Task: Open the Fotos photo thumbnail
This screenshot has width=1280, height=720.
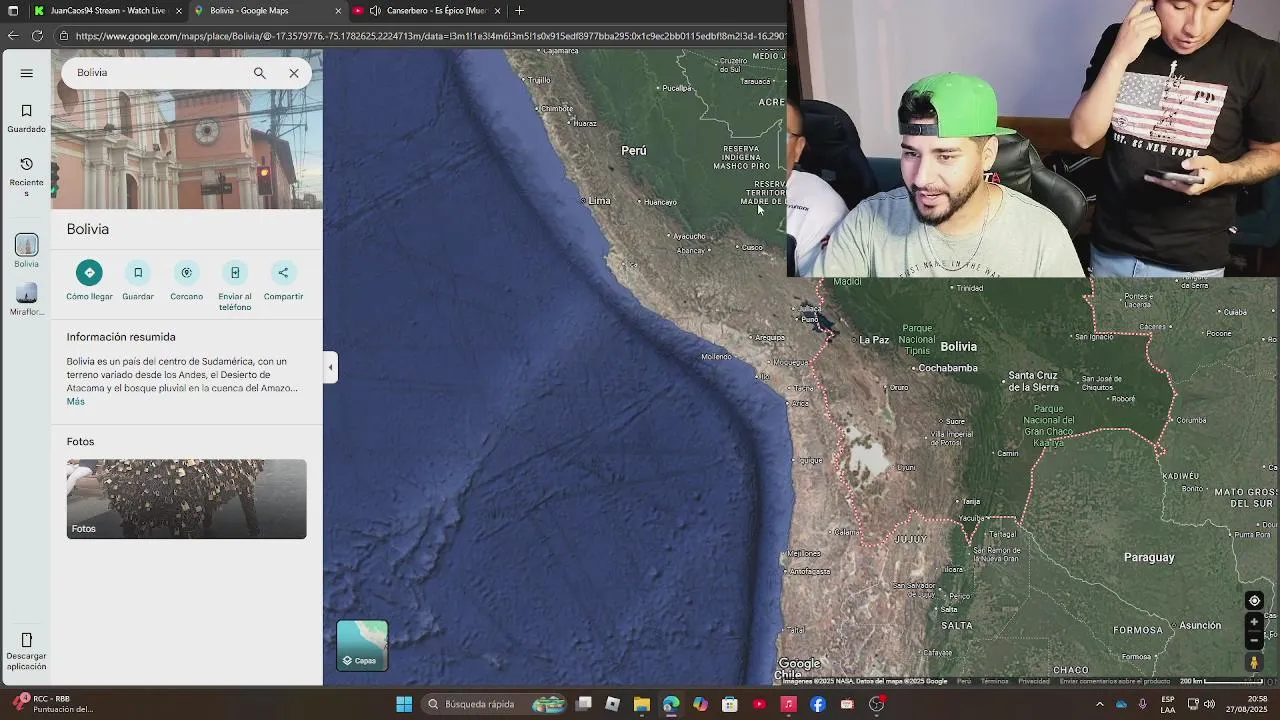Action: 186,499
